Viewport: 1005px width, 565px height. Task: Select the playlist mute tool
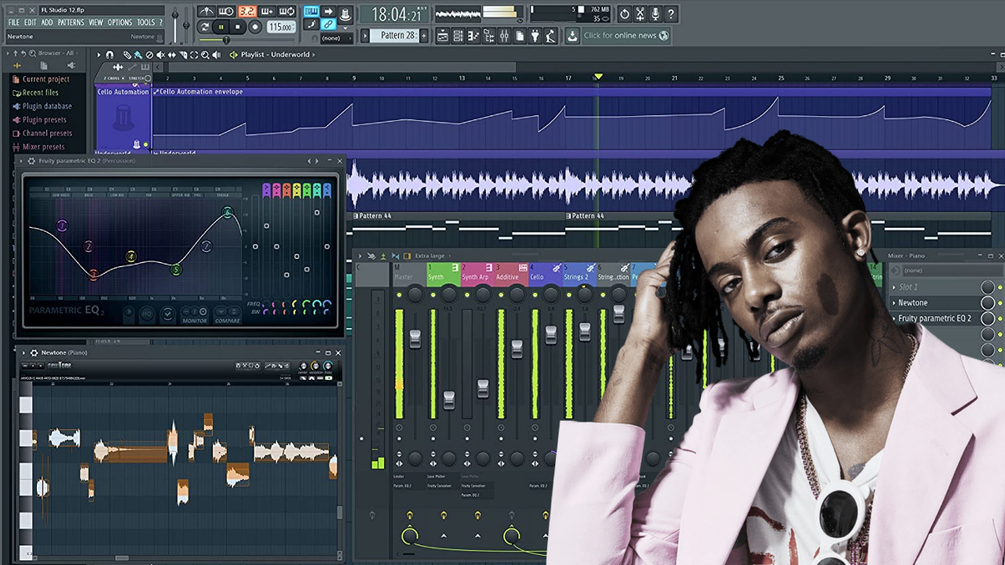pos(160,55)
